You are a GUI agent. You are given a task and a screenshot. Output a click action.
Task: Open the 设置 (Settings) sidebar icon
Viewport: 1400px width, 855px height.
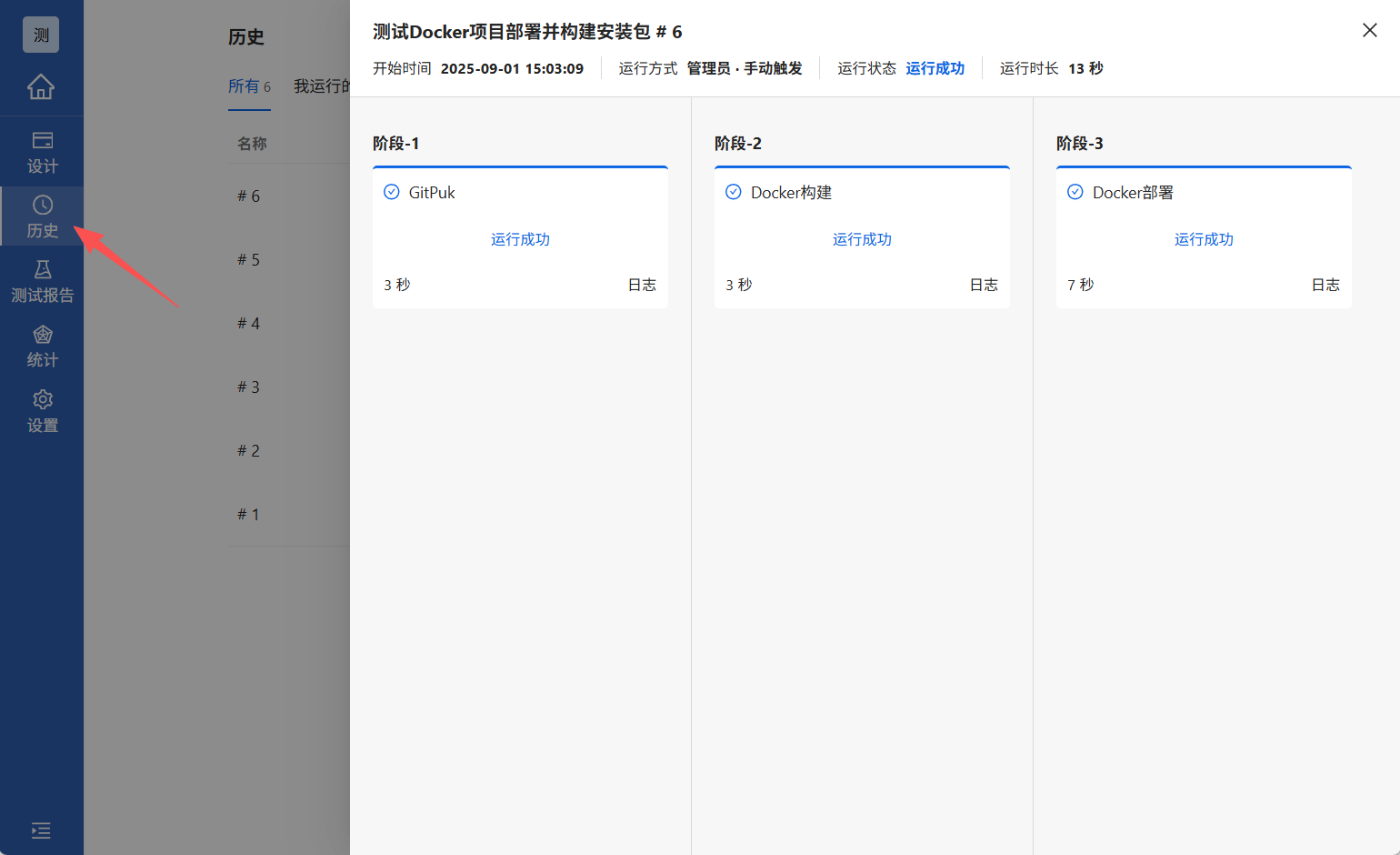[x=42, y=410]
